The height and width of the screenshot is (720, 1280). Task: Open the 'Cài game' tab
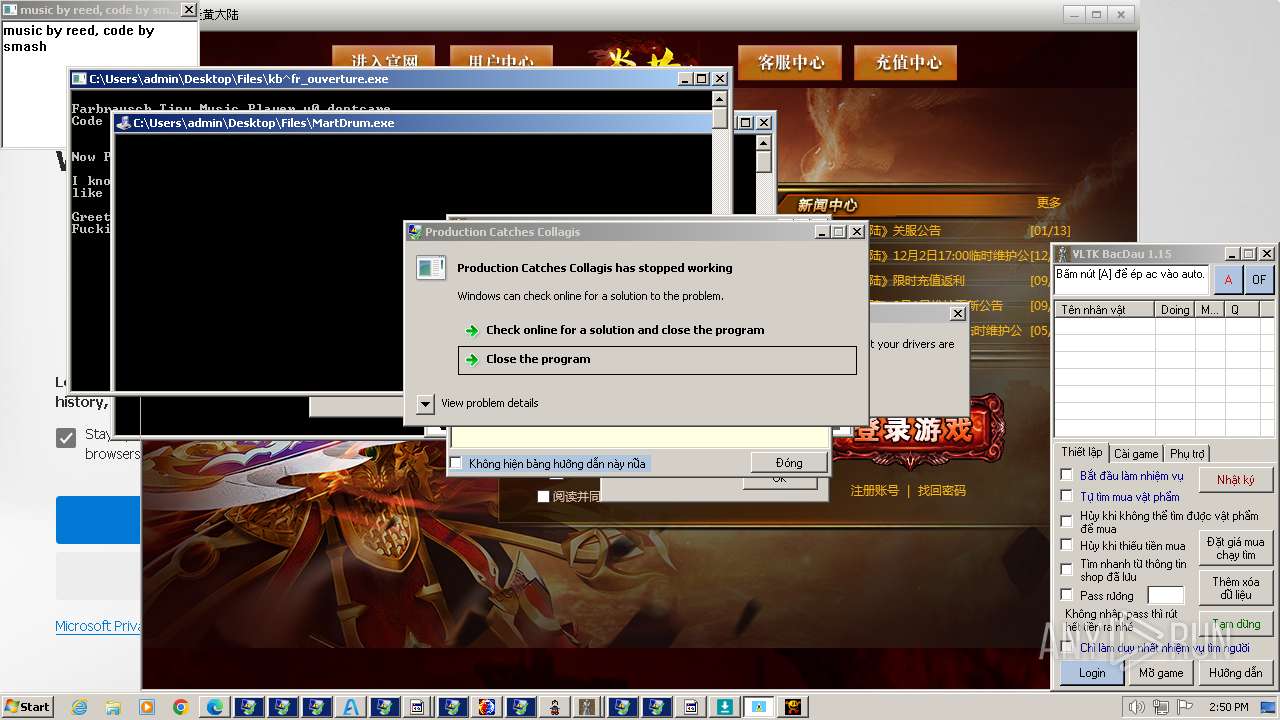(1136, 454)
